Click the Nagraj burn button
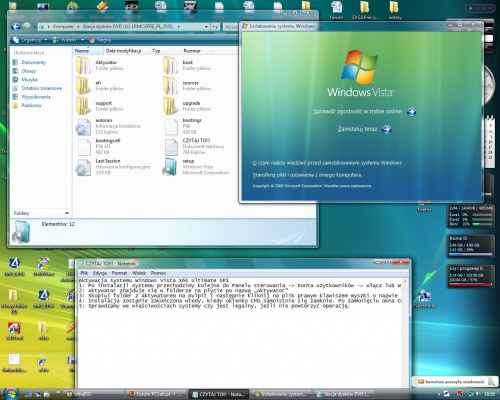This screenshot has height=400, width=500. [x=100, y=40]
